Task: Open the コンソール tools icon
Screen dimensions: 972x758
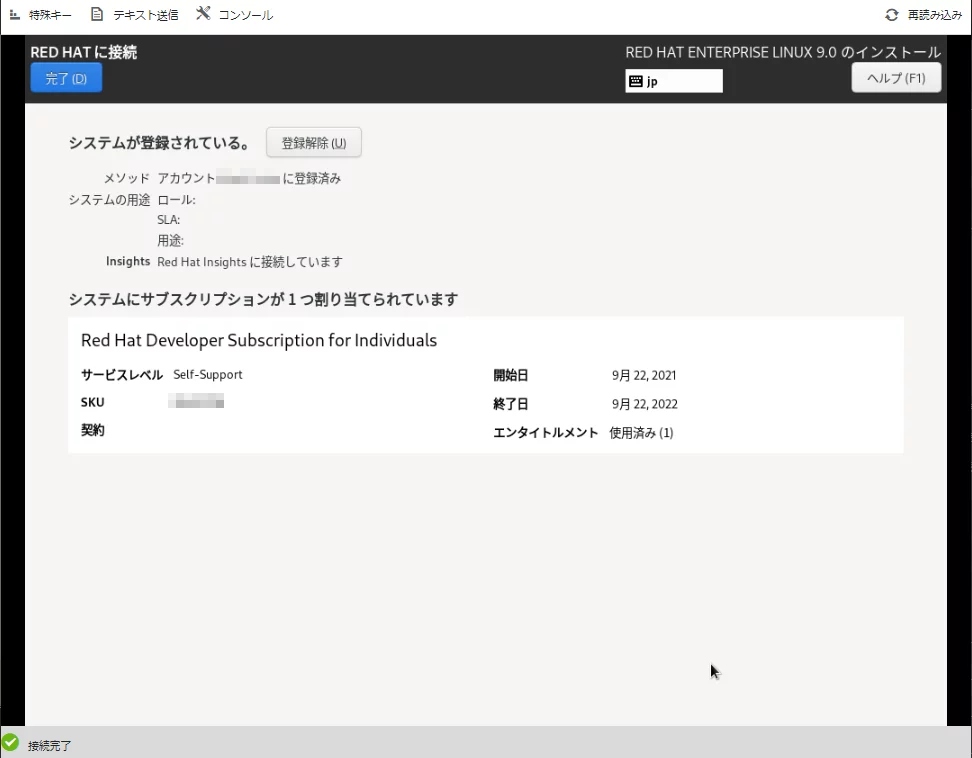Action: tap(203, 14)
